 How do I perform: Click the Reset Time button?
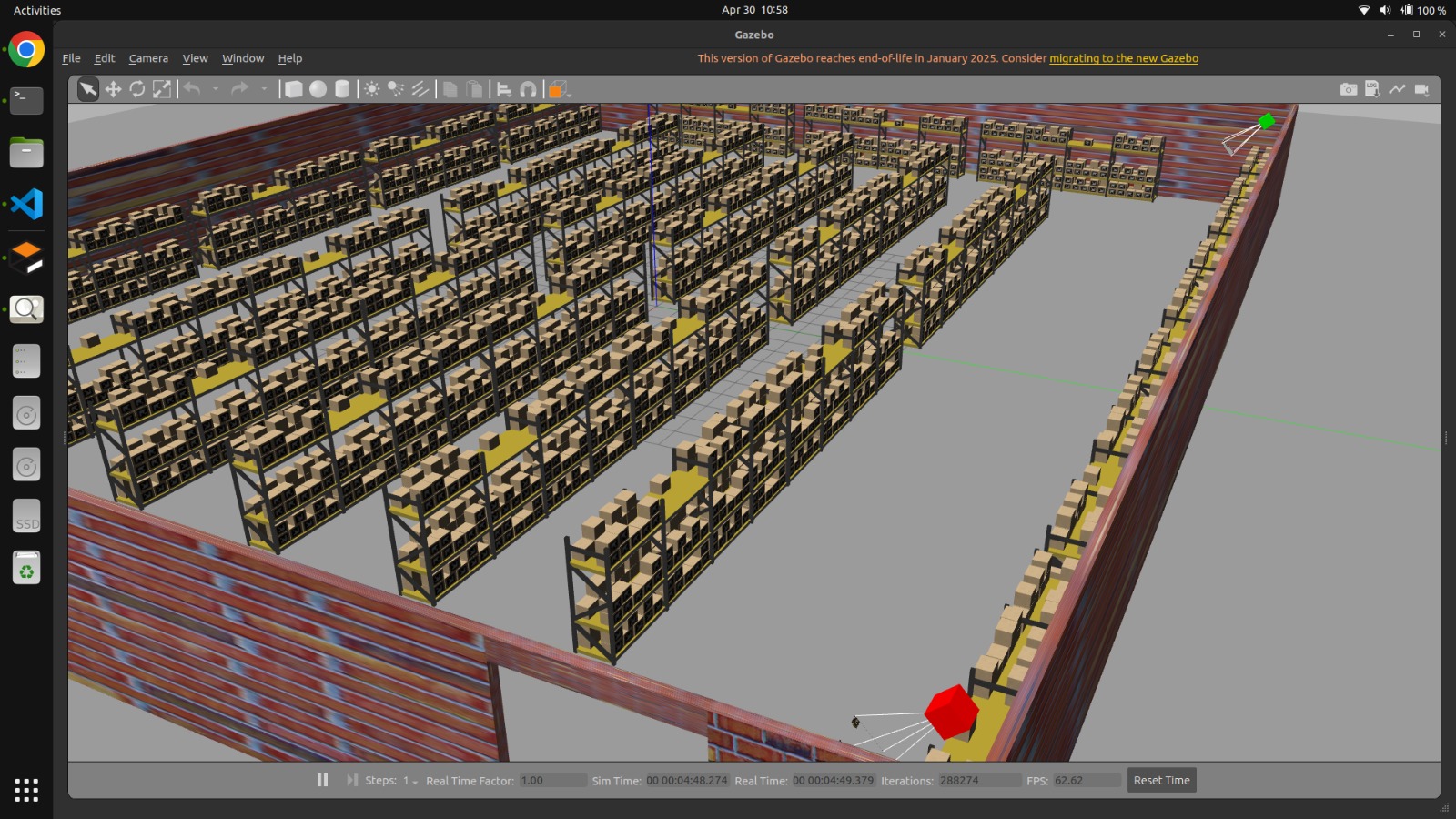[1161, 780]
